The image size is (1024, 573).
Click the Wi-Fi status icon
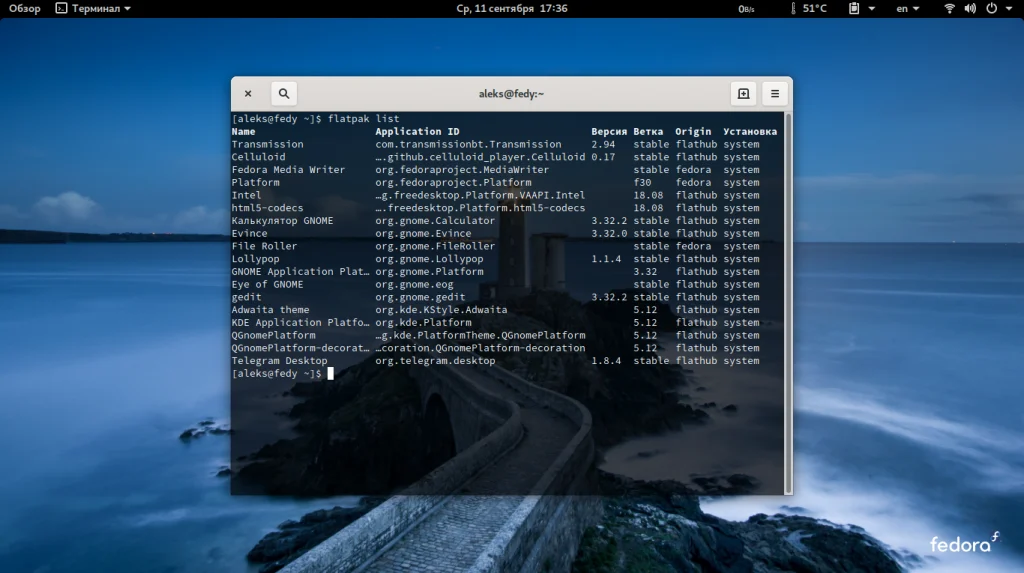coord(949,8)
